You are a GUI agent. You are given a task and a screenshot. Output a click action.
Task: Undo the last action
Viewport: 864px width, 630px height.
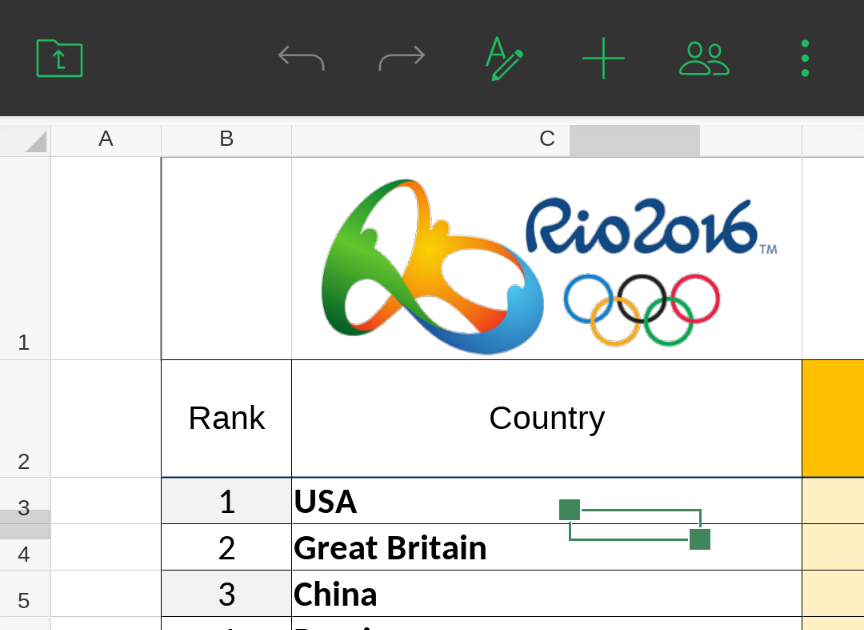(301, 58)
